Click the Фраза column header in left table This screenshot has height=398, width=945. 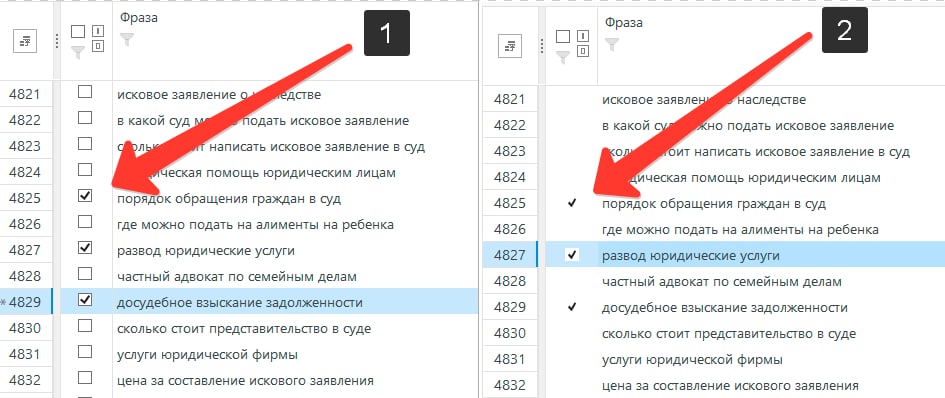tap(139, 17)
